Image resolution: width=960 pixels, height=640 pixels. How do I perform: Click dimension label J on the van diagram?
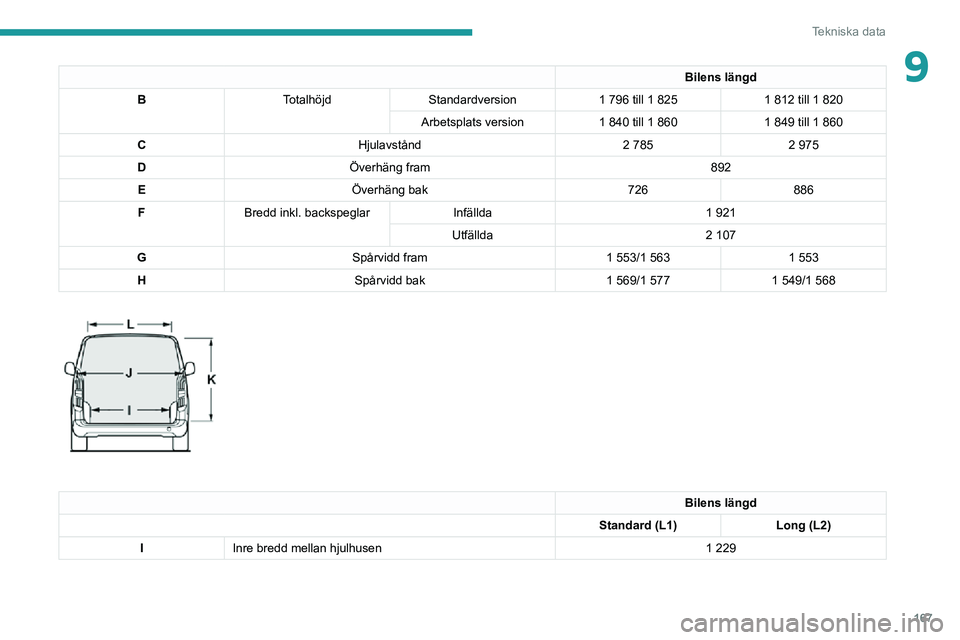(x=129, y=373)
